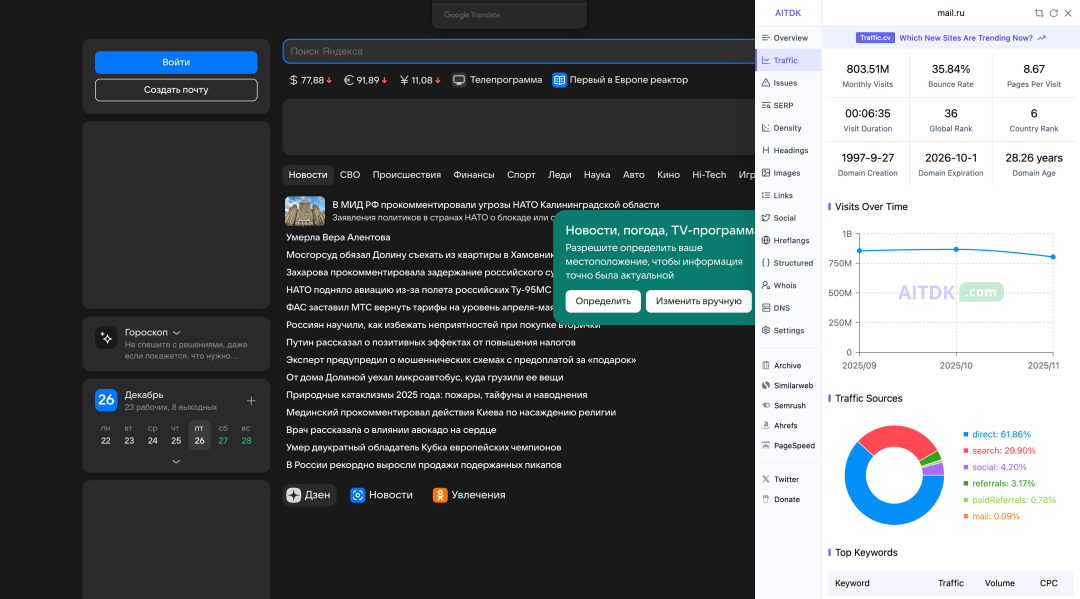Click the Определить location button

603,301
